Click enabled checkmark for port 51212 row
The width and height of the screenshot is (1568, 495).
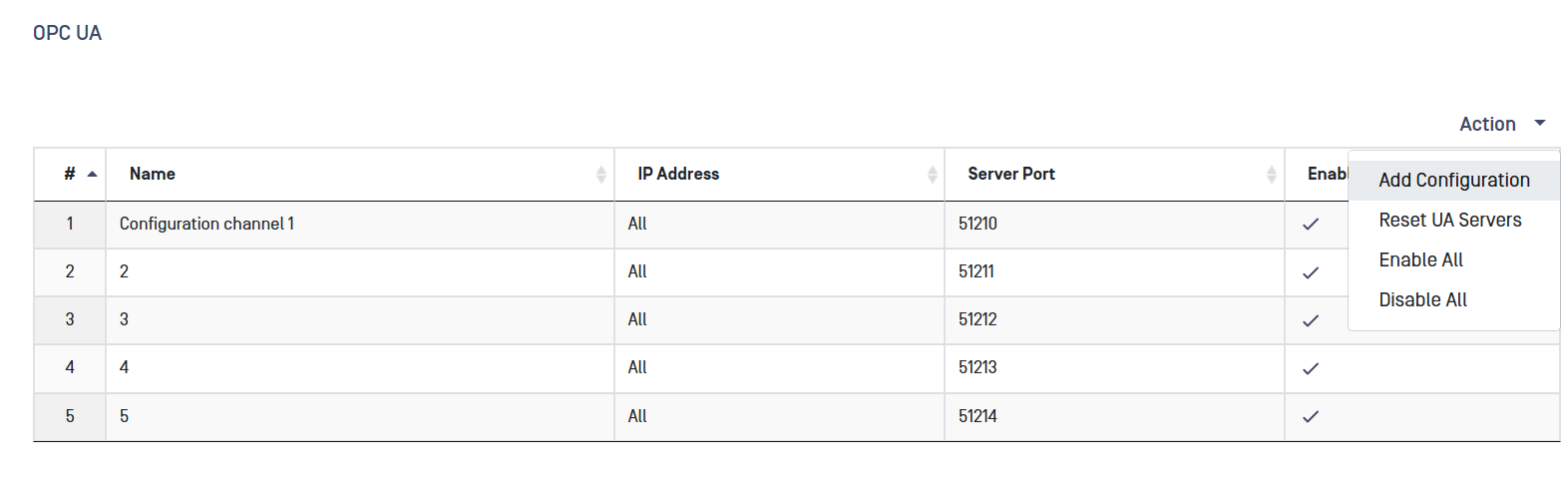1311,320
